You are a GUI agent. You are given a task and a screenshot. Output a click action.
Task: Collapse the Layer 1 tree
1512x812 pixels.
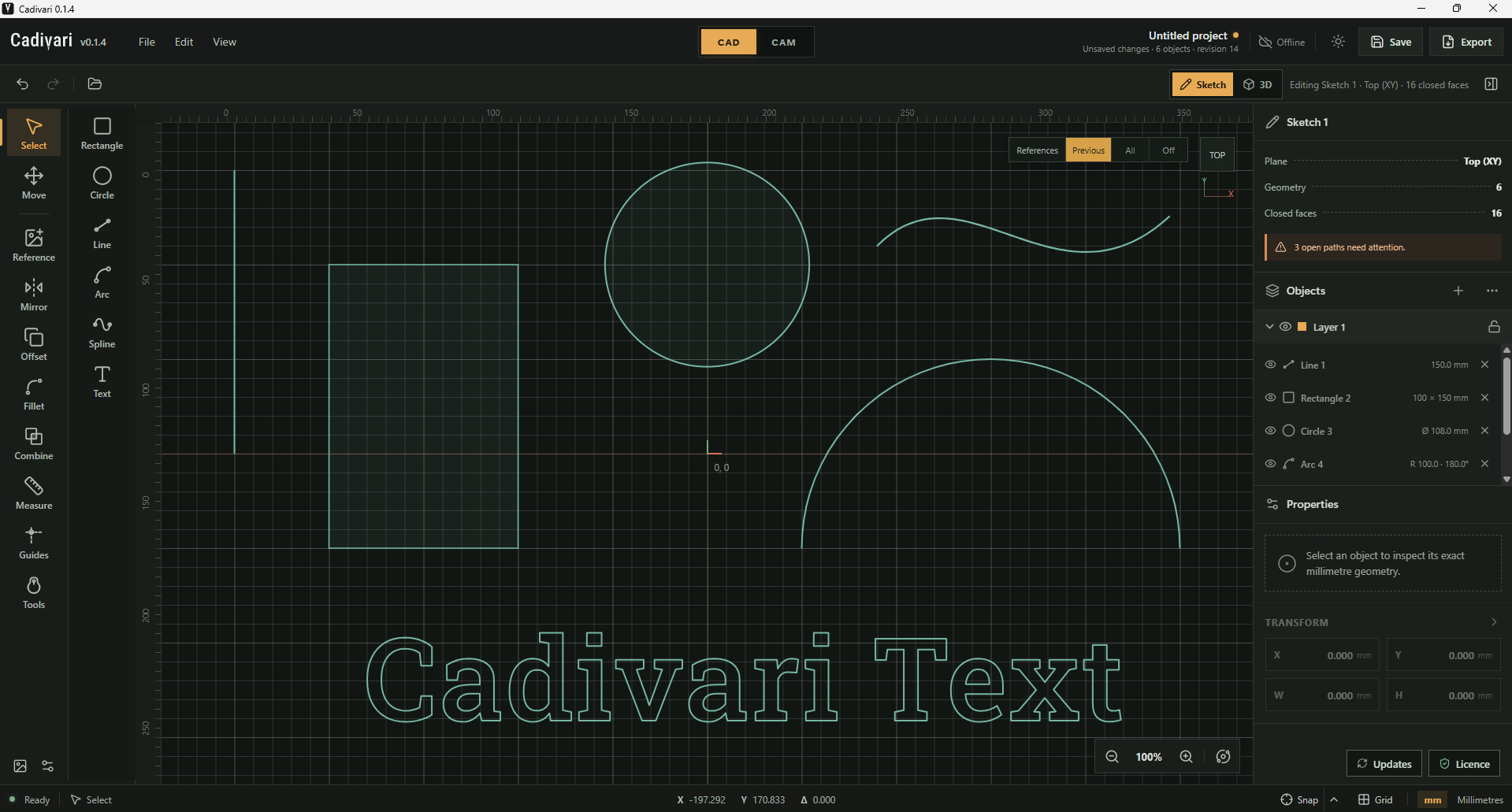click(1269, 327)
